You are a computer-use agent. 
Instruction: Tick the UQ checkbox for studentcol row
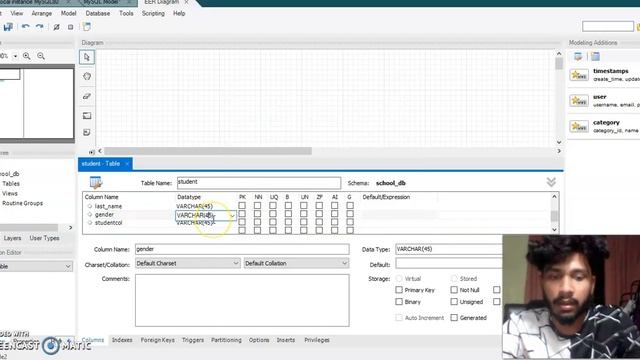point(273,222)
